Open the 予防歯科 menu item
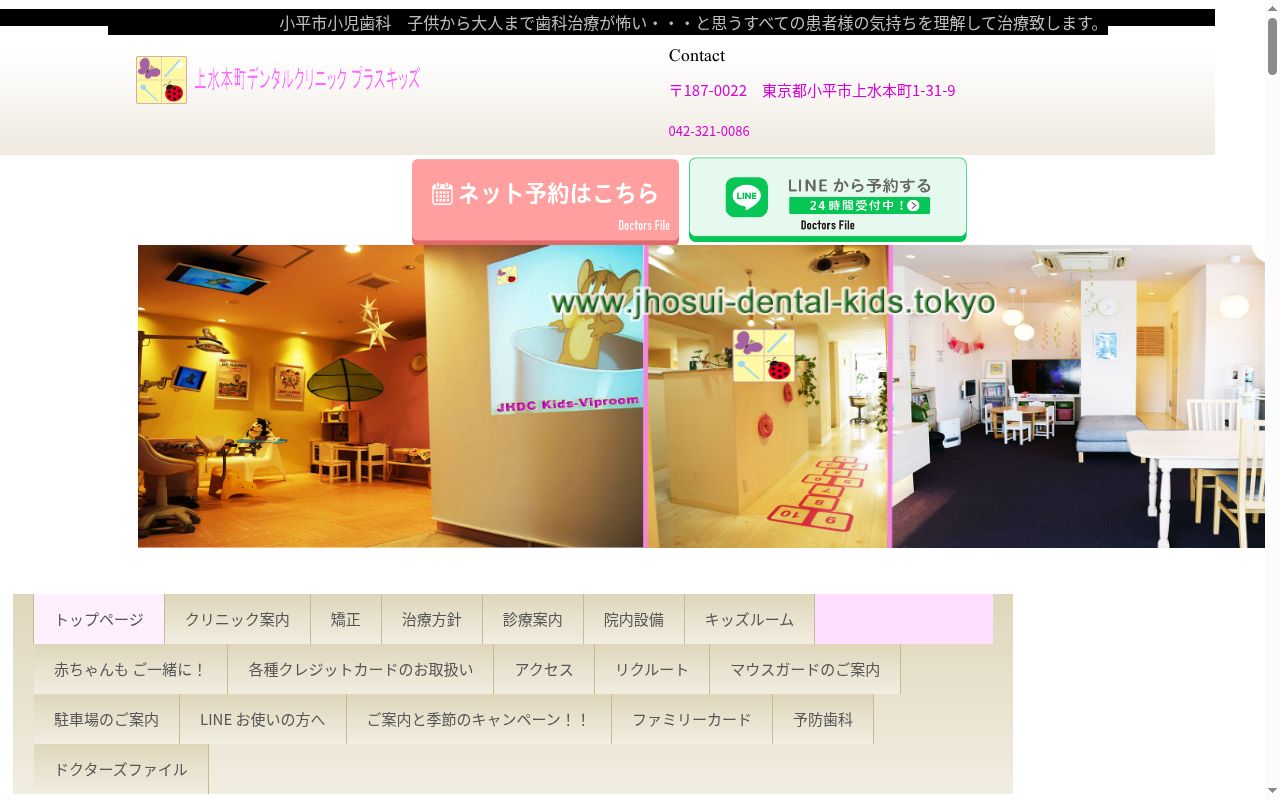Screen dimensions: 1280x800 [x=823, y=720]
